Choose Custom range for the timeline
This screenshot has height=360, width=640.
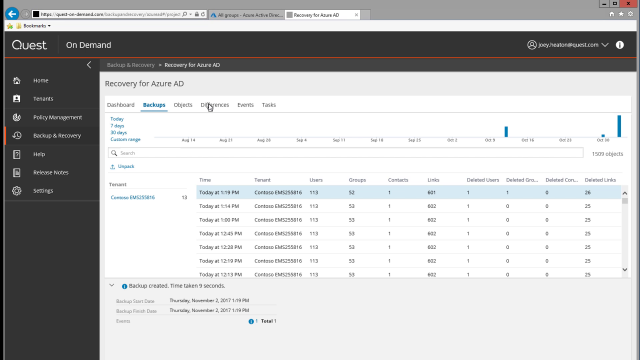coord(125,139)
